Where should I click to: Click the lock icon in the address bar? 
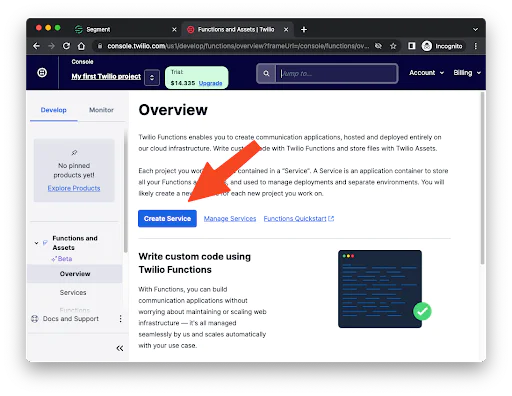tap(100, 46)
